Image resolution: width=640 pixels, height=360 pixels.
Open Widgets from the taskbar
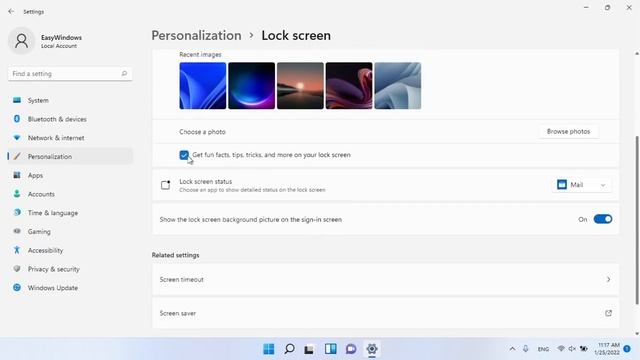click(330, 349)
